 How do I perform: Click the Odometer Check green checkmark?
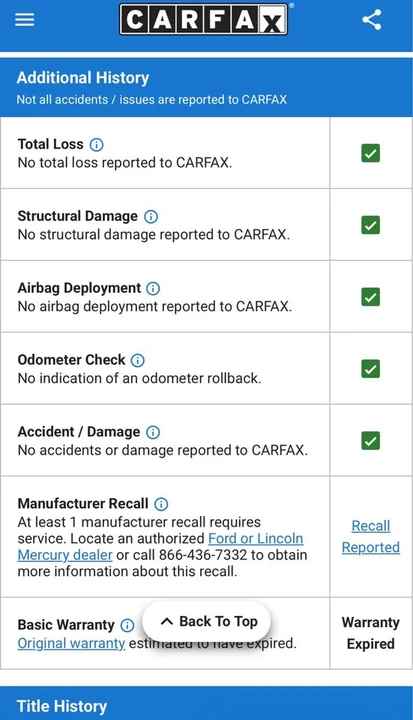371,369
